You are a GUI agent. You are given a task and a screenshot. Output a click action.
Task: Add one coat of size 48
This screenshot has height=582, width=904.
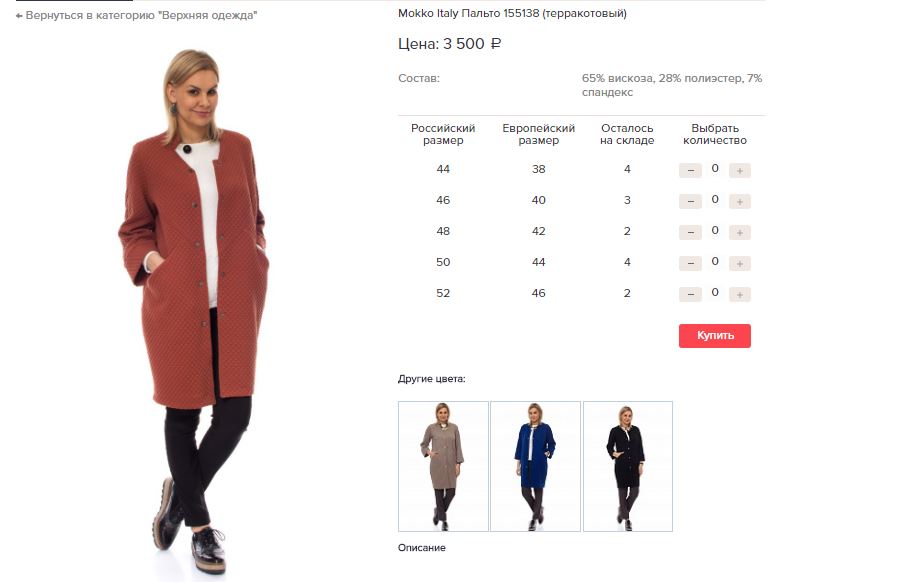click(x=740, y=232)
